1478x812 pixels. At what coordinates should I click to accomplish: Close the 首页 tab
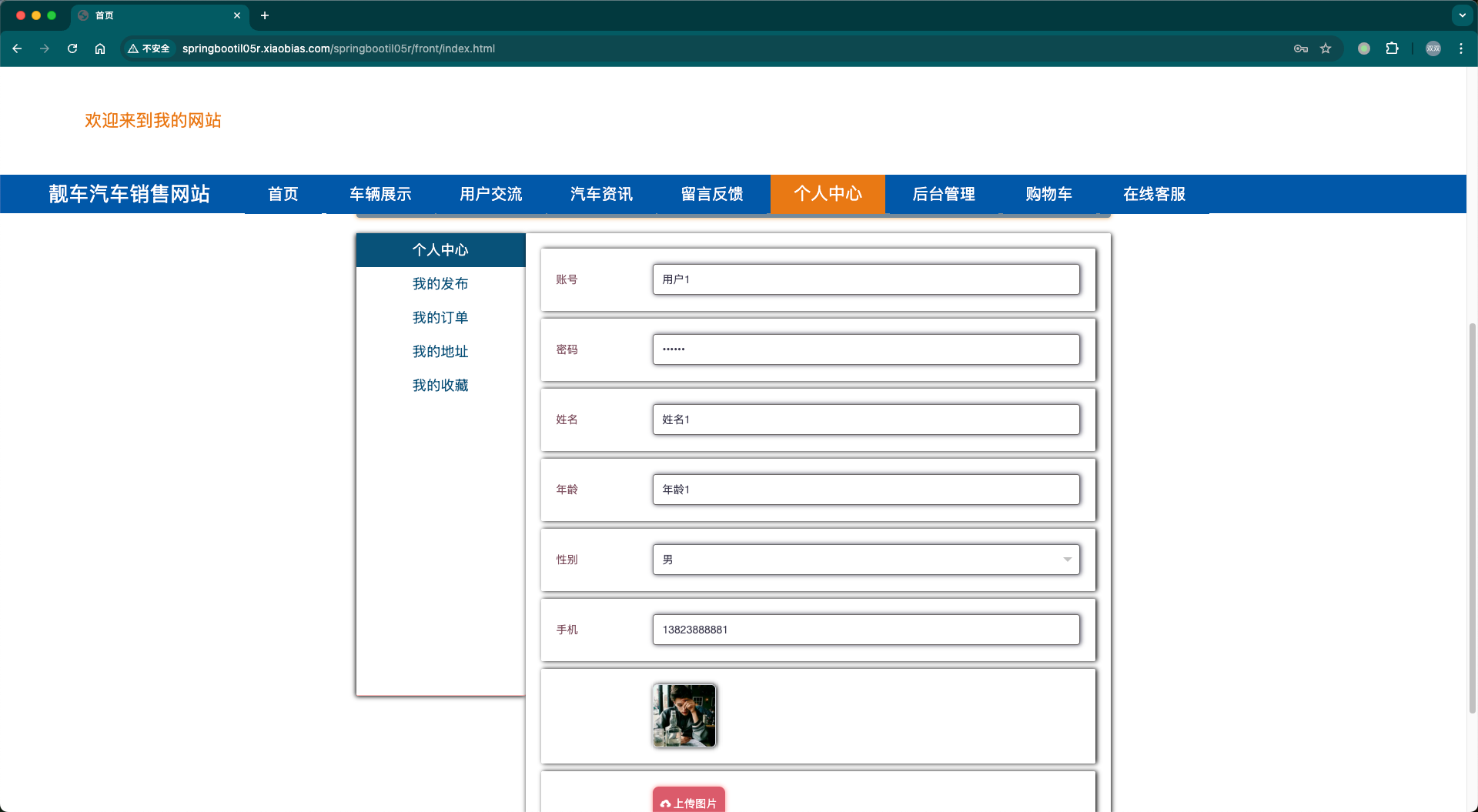point(237,15)
